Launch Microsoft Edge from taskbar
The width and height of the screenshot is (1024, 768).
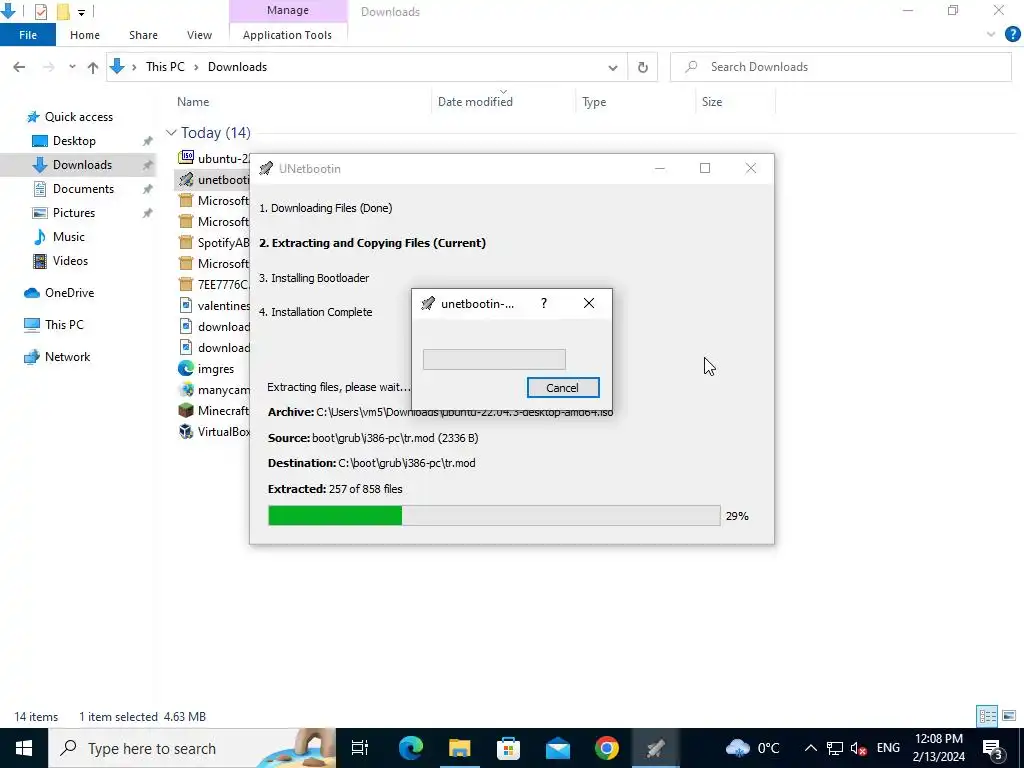411,748
